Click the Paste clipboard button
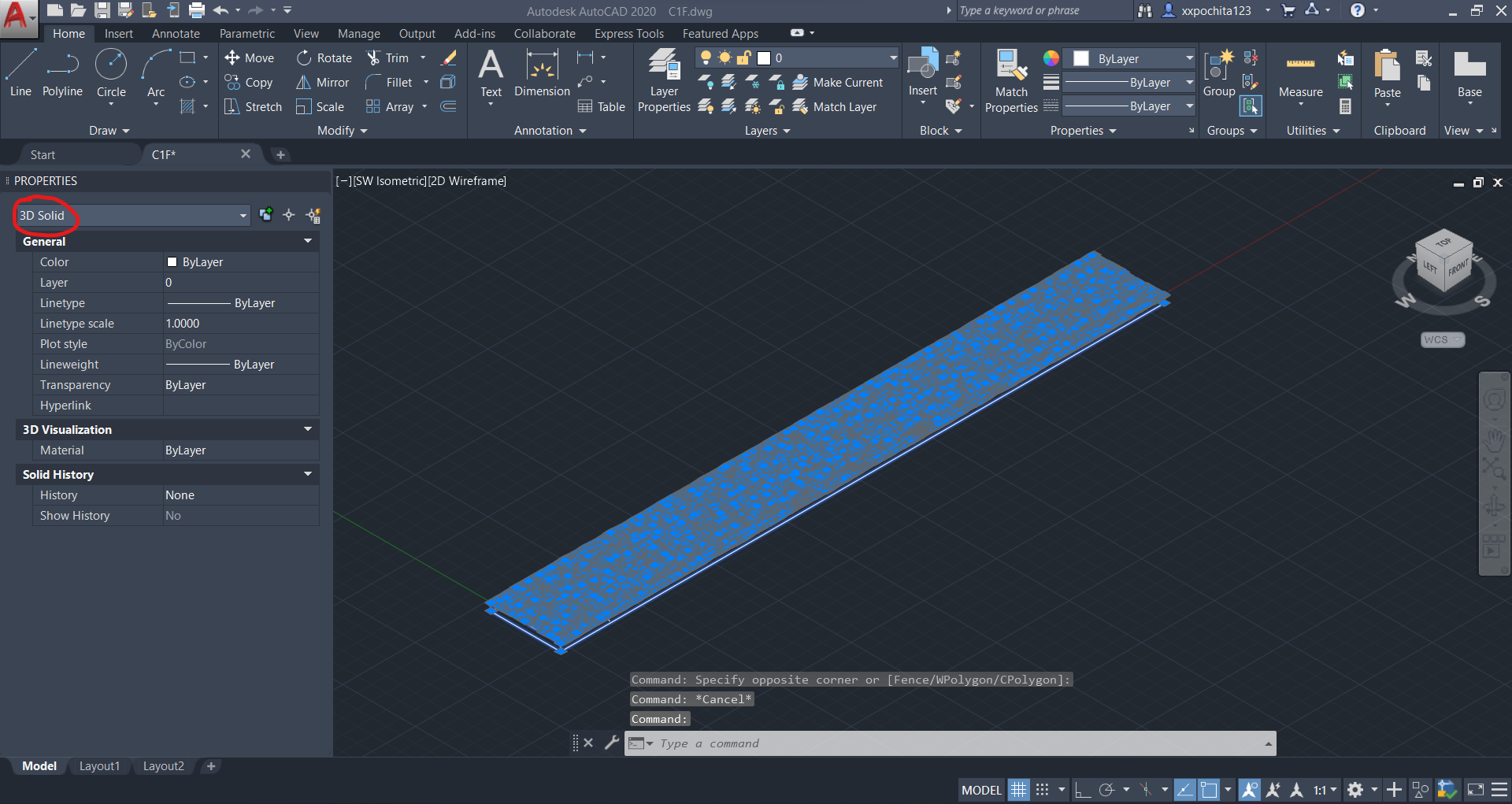Viewport: 1512px width, 804px height. [x=1387, y=73]
